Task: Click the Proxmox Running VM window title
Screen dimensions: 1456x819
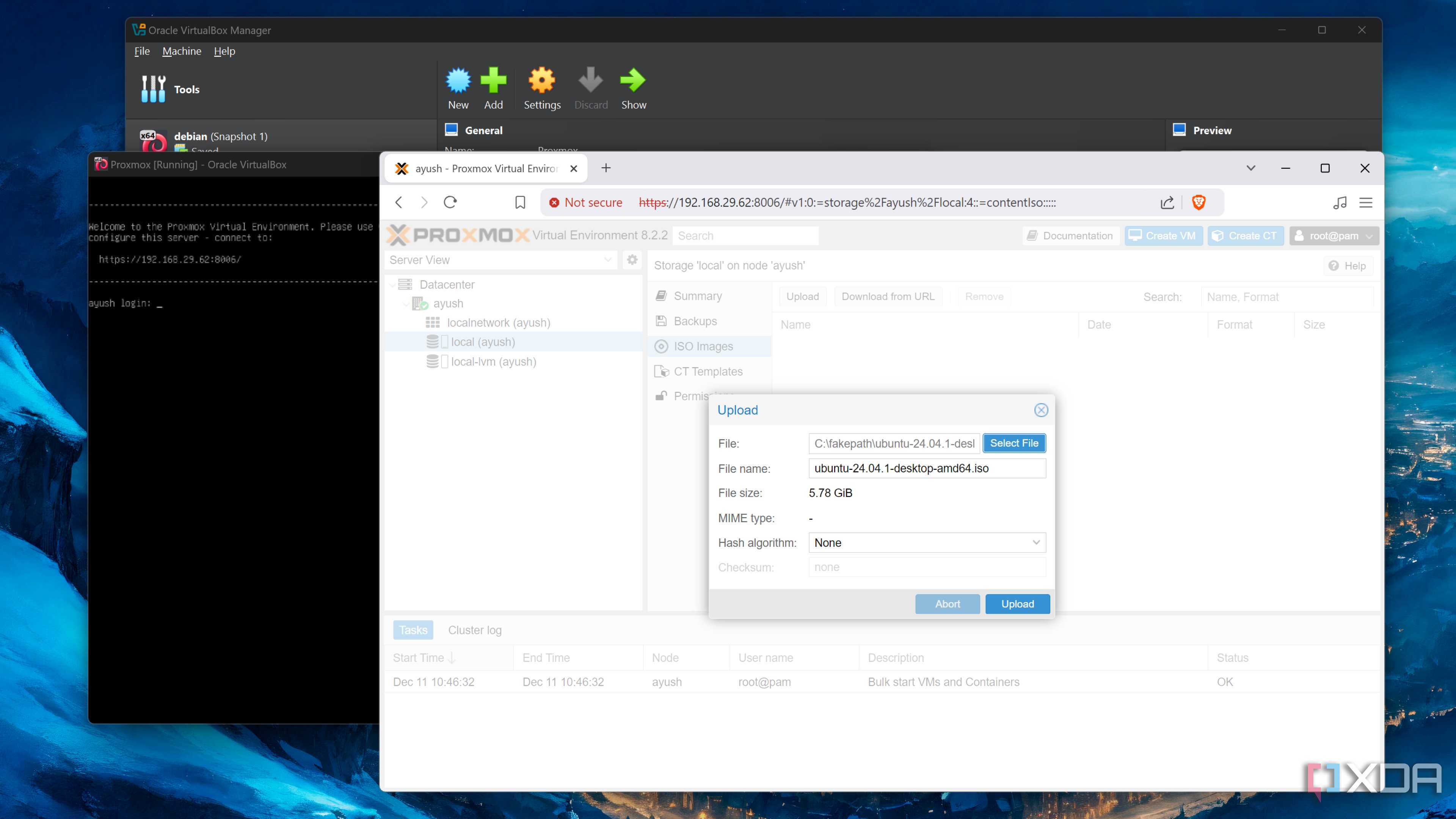Action: (x=198, y=165)
